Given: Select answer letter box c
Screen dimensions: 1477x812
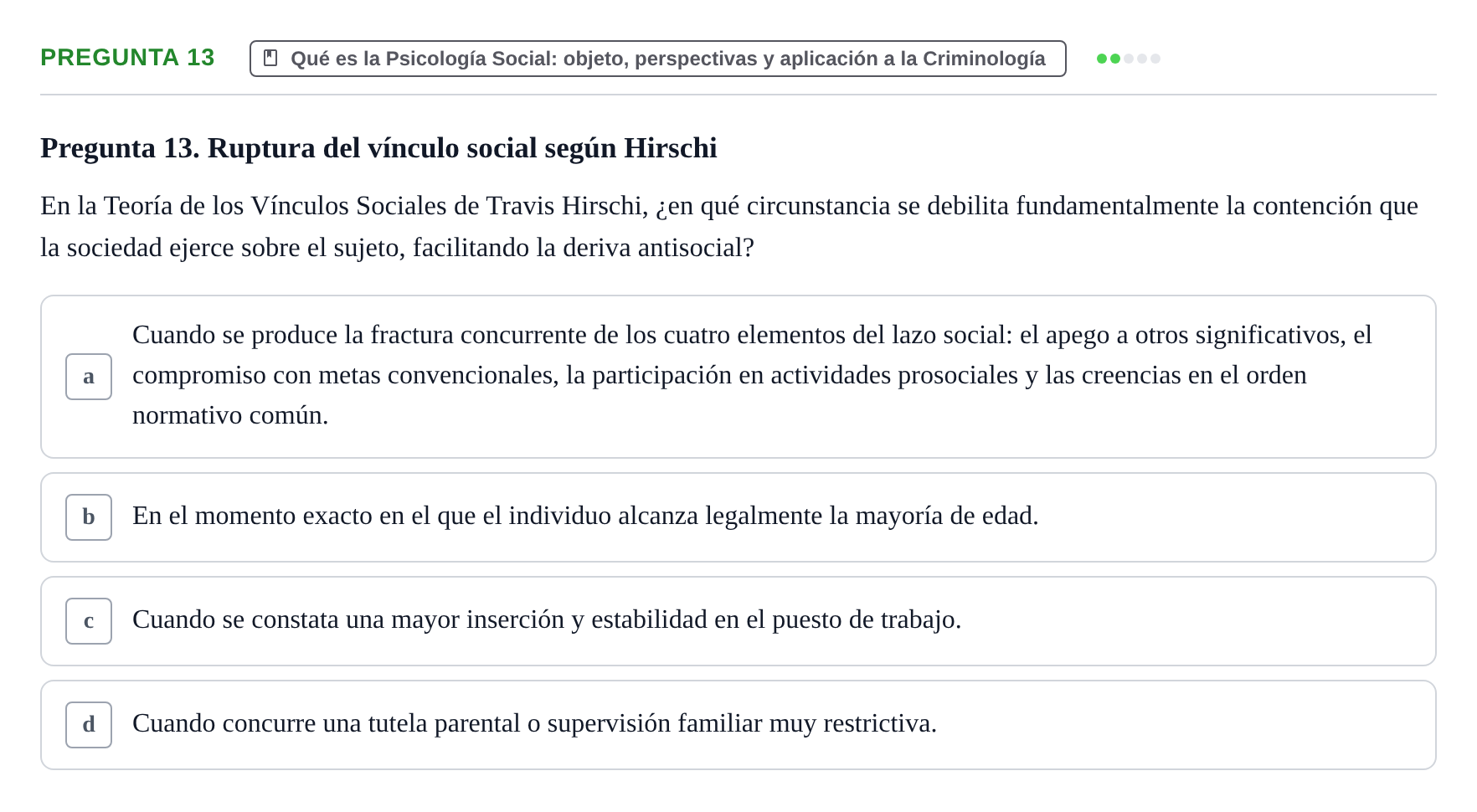Looking at the screenshot, I should pyautogui.click(x=89, y=621).
